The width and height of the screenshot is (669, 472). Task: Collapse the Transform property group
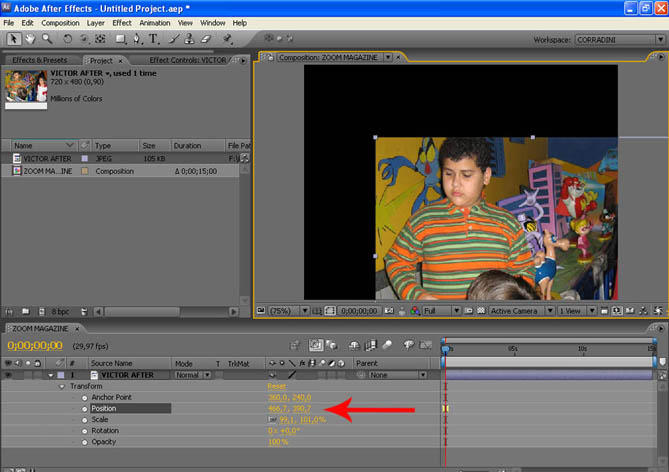coord(60,386)
